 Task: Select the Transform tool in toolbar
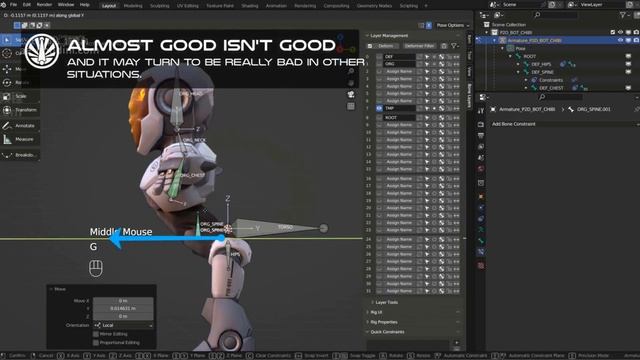coord(20,110)
